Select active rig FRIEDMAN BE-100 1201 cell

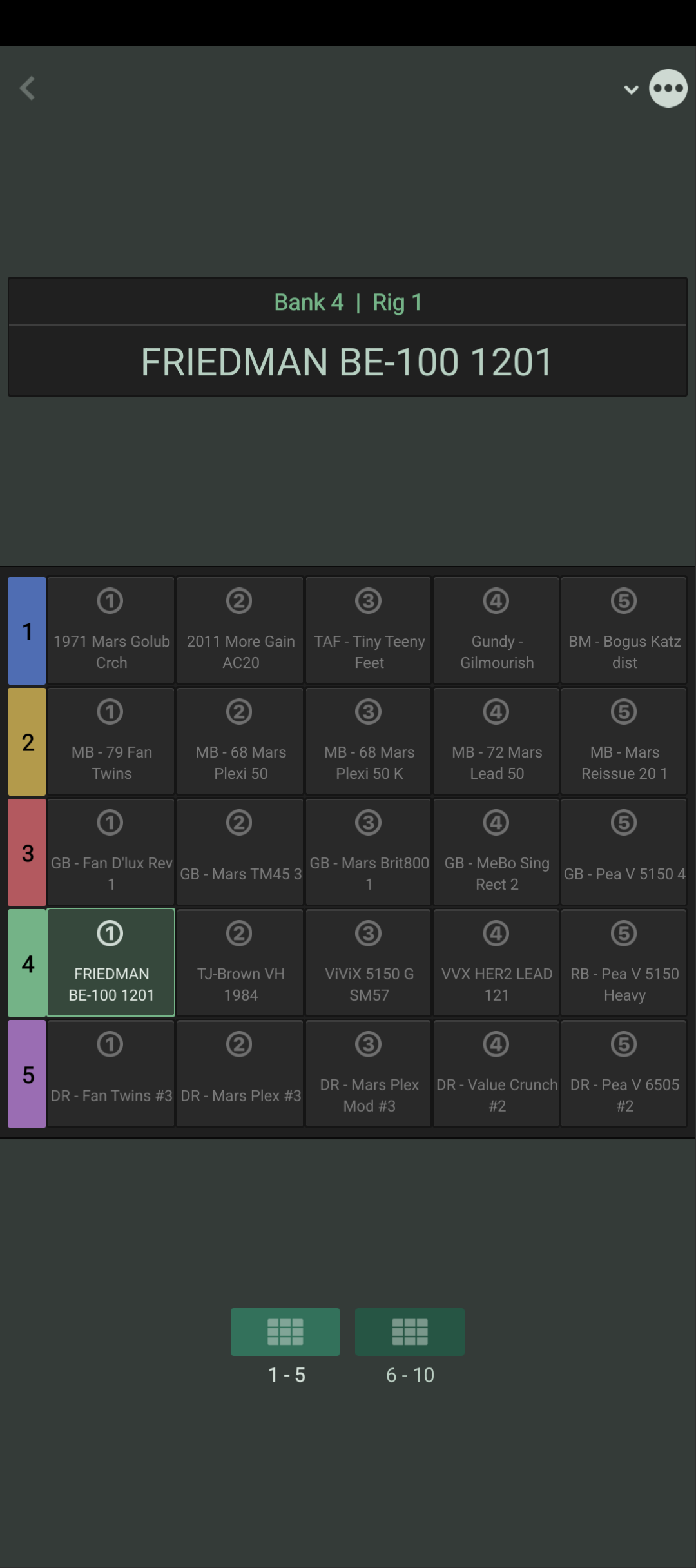pyautogui.click(x=111, y=963)
